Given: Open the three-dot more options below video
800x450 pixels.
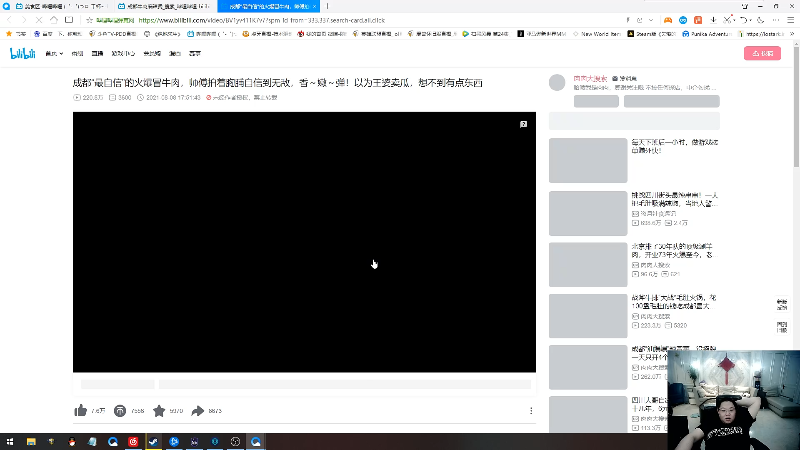Looking at the screenshot, I should 531,411.
